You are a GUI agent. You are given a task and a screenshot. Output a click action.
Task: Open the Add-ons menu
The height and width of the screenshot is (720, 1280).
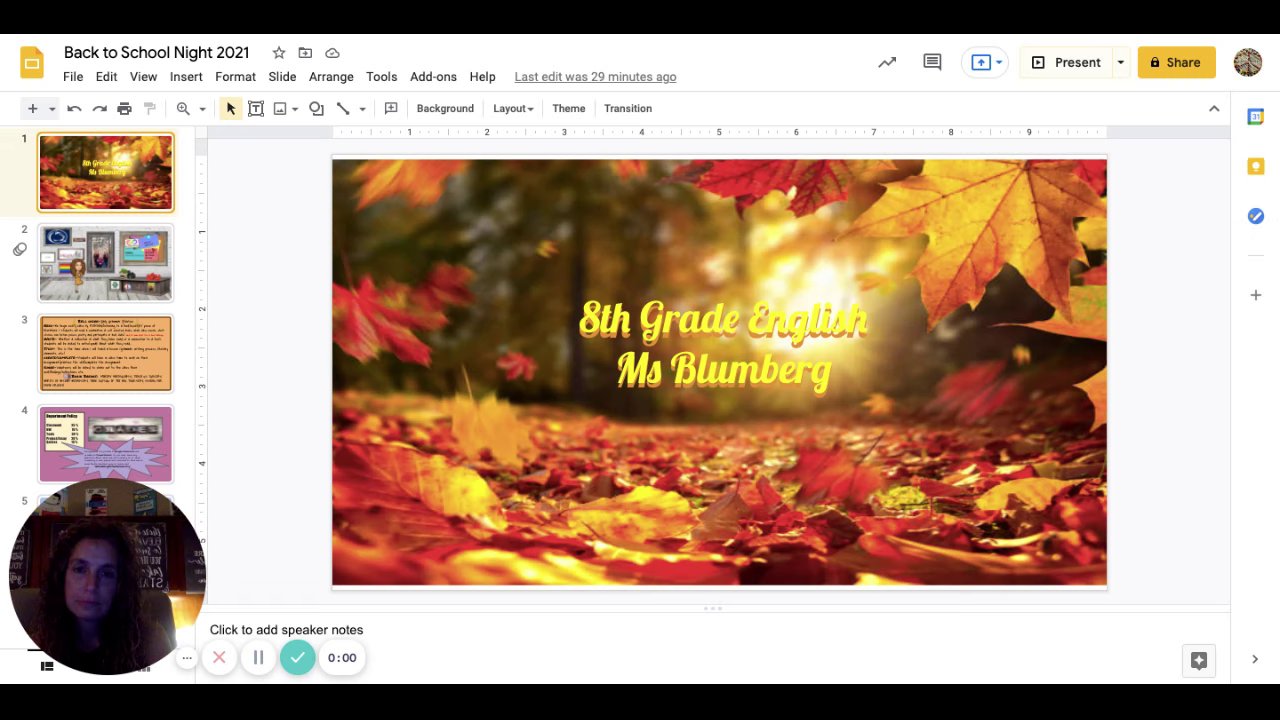(x=433, y=77)
